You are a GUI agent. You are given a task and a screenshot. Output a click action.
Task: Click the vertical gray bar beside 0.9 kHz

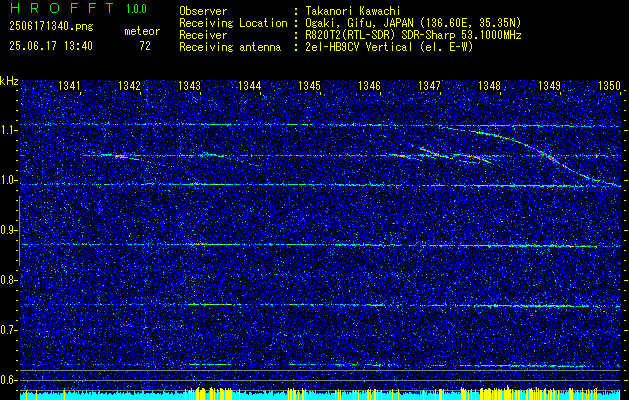pos(19,231)
